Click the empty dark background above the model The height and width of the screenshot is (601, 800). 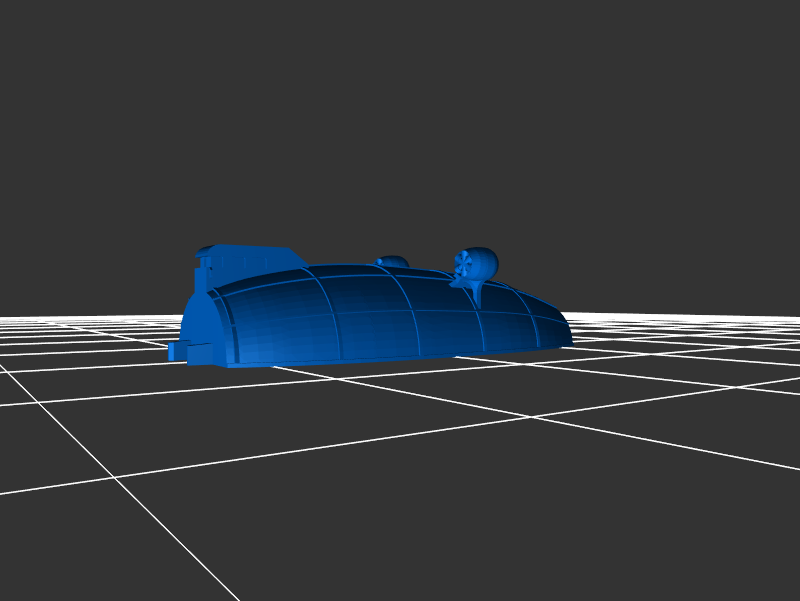pyautogui.click(x=400, y=120)
